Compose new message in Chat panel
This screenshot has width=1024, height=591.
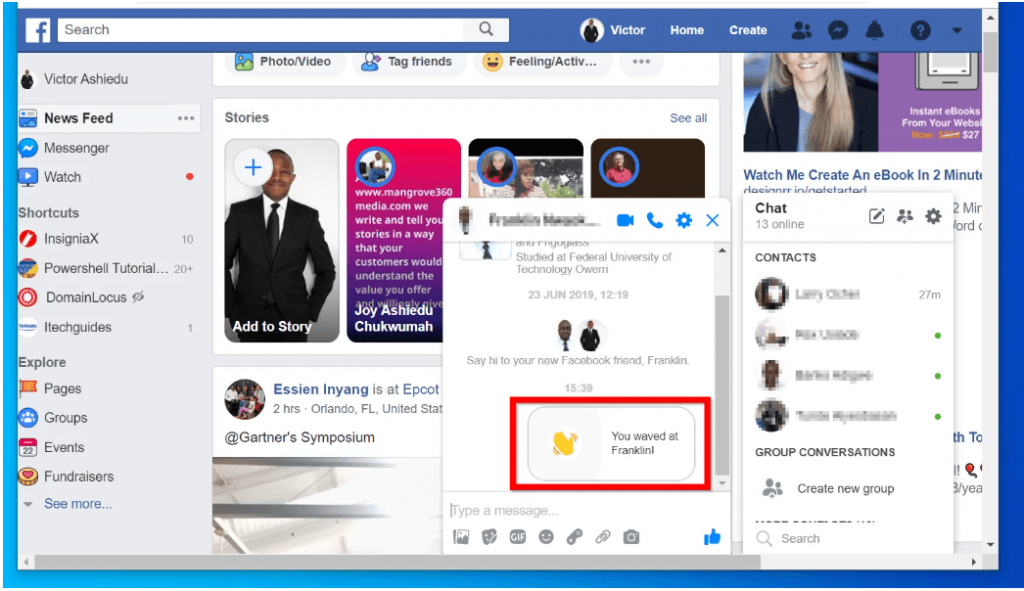[x=876, y=216]
